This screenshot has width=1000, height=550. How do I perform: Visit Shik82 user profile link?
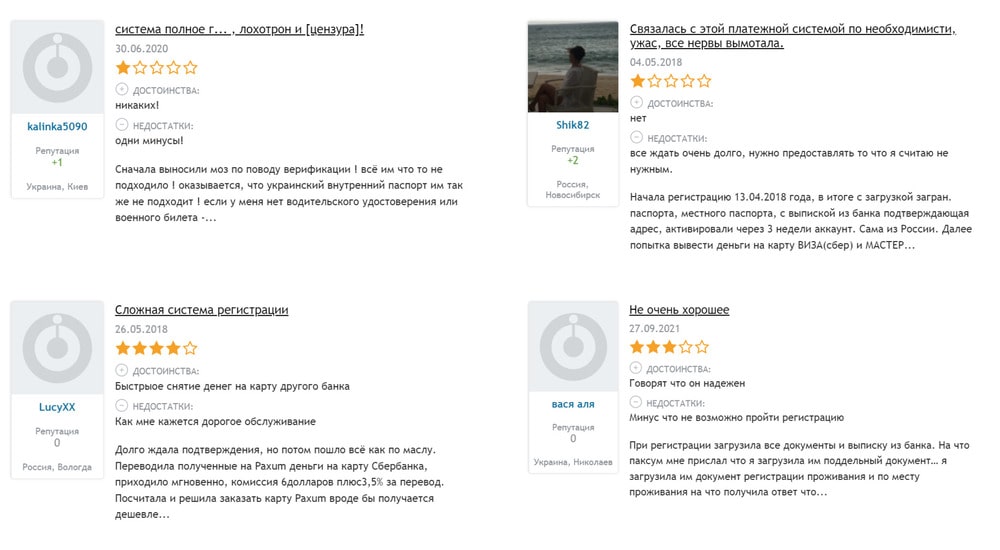573,125
